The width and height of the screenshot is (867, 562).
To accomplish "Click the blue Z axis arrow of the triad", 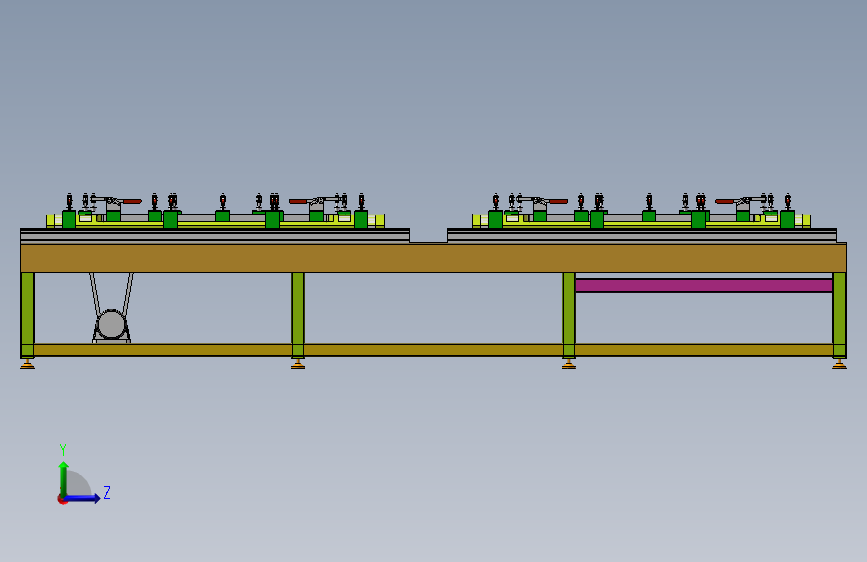I will [x=83, y=498].
